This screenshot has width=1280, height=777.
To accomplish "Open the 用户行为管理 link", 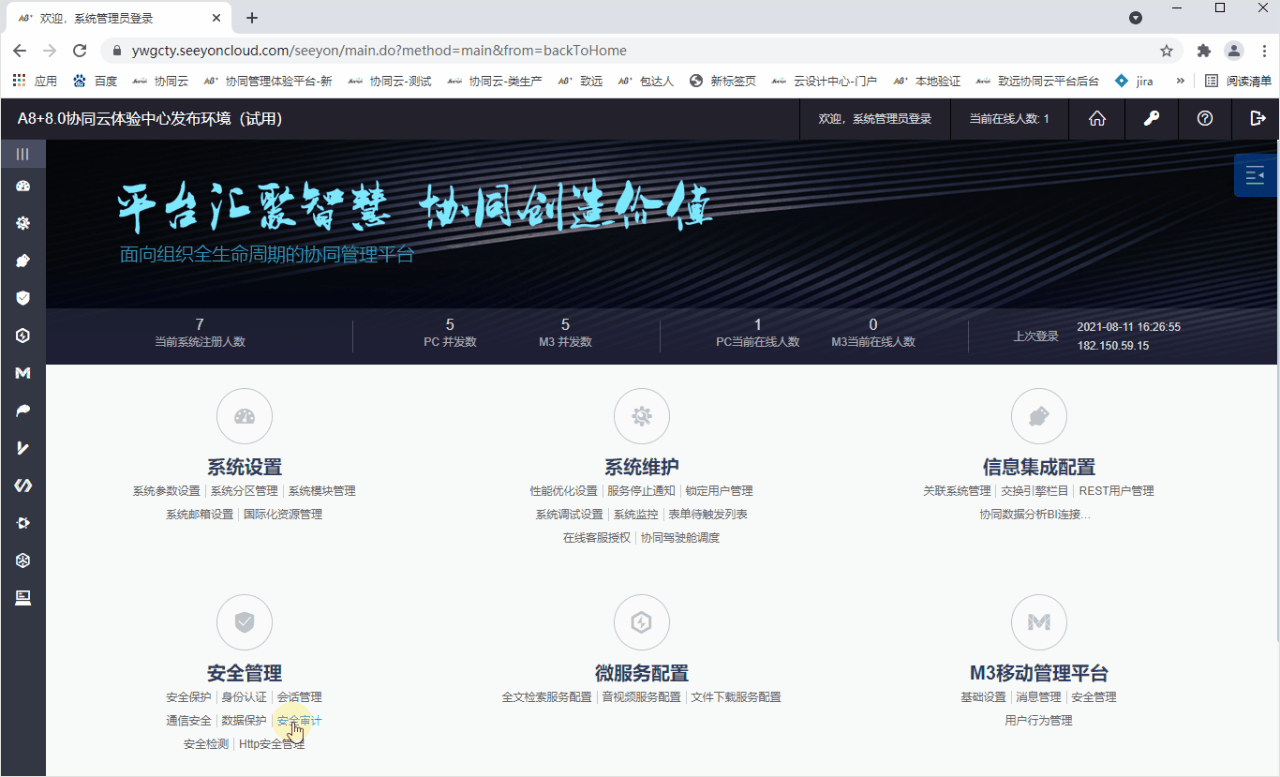I will pos(1039,720).
